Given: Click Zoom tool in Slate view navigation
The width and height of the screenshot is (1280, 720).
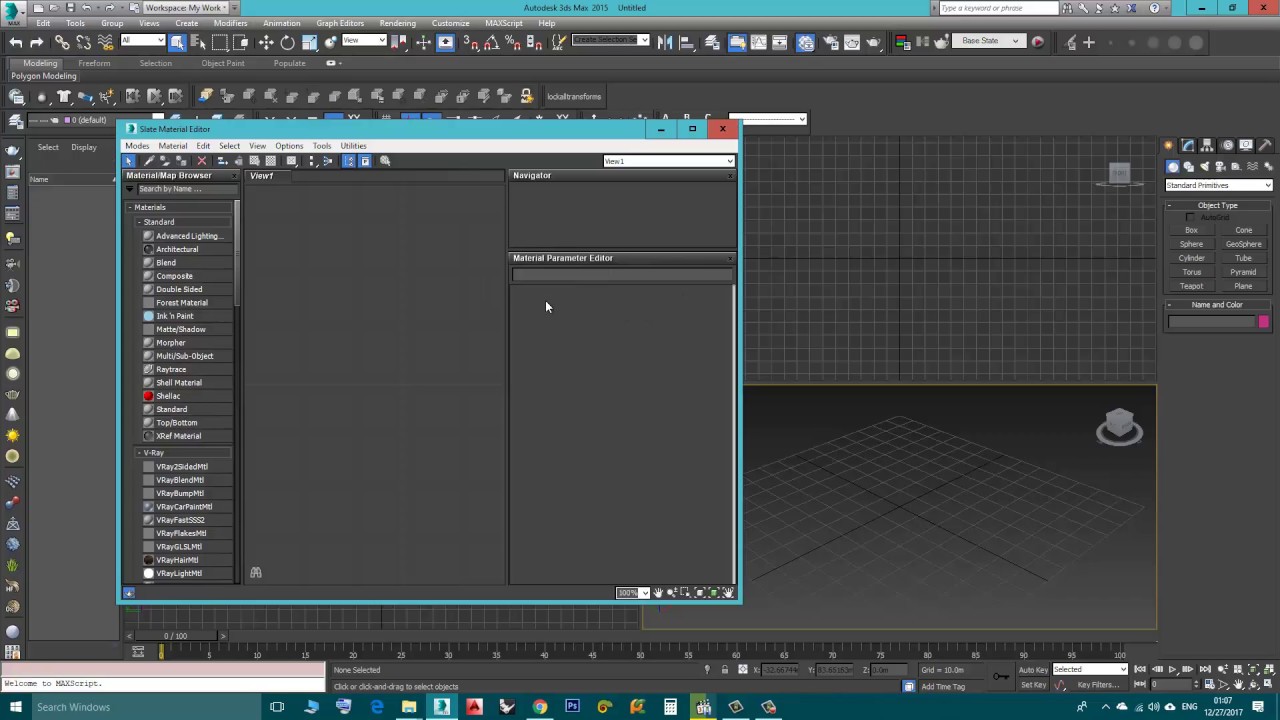Looking at the screenshot, I should click(x=671, y=593).
